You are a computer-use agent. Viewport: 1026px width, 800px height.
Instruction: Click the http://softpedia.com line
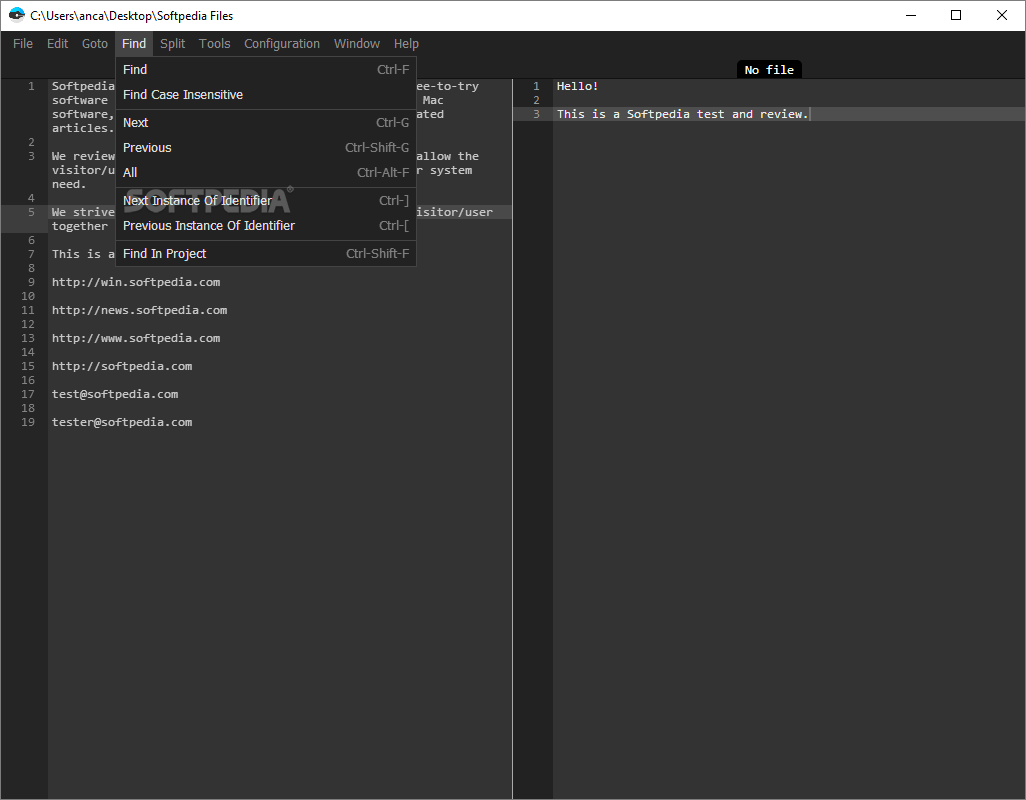pyautogui.click(x=122, y=366)
